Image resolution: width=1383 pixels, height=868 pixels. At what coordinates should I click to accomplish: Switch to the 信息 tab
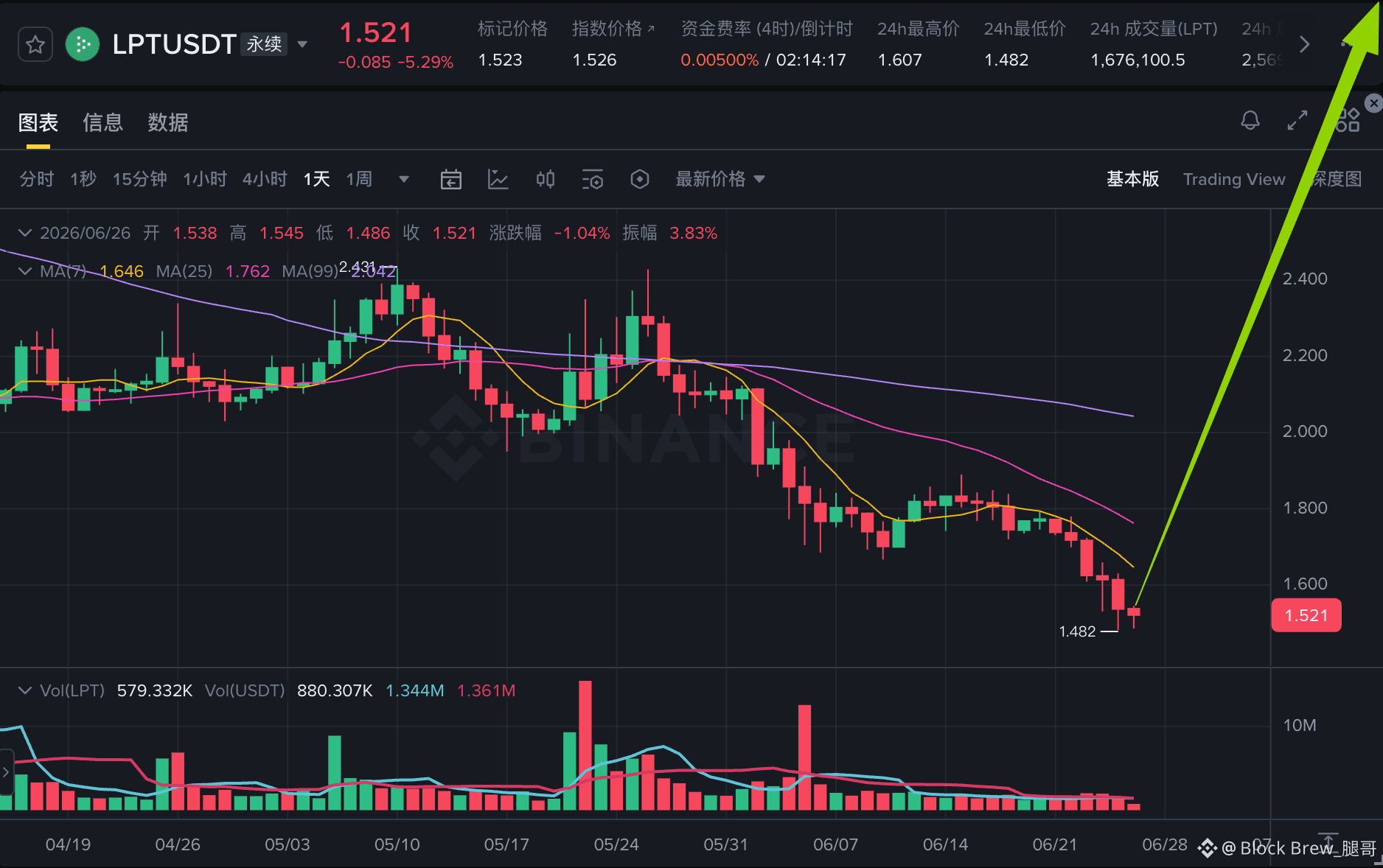(103, 122)
